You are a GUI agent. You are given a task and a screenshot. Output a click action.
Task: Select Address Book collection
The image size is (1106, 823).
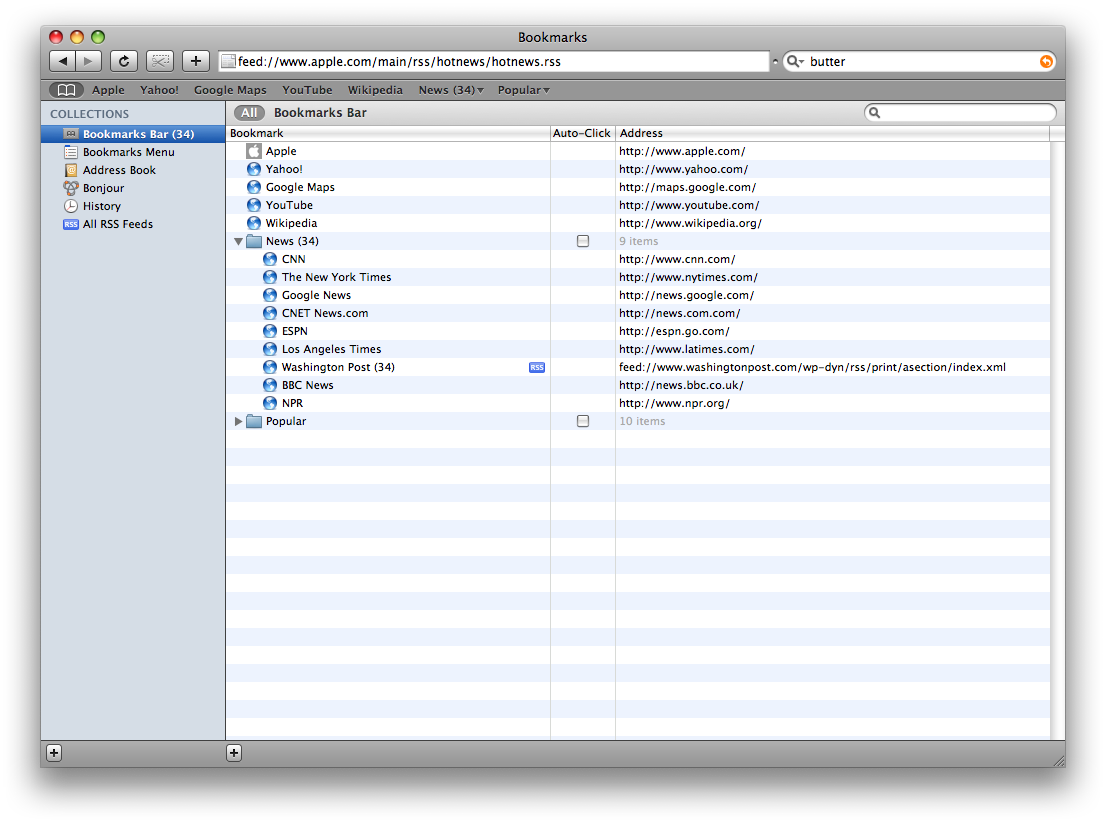click(x=133, y=170)
